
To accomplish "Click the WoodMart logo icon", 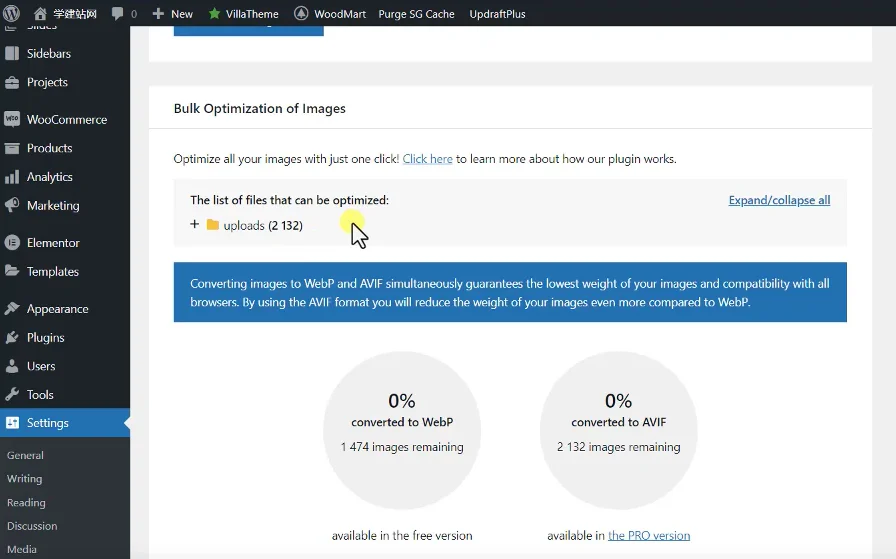I will click(x=301, y=14).
